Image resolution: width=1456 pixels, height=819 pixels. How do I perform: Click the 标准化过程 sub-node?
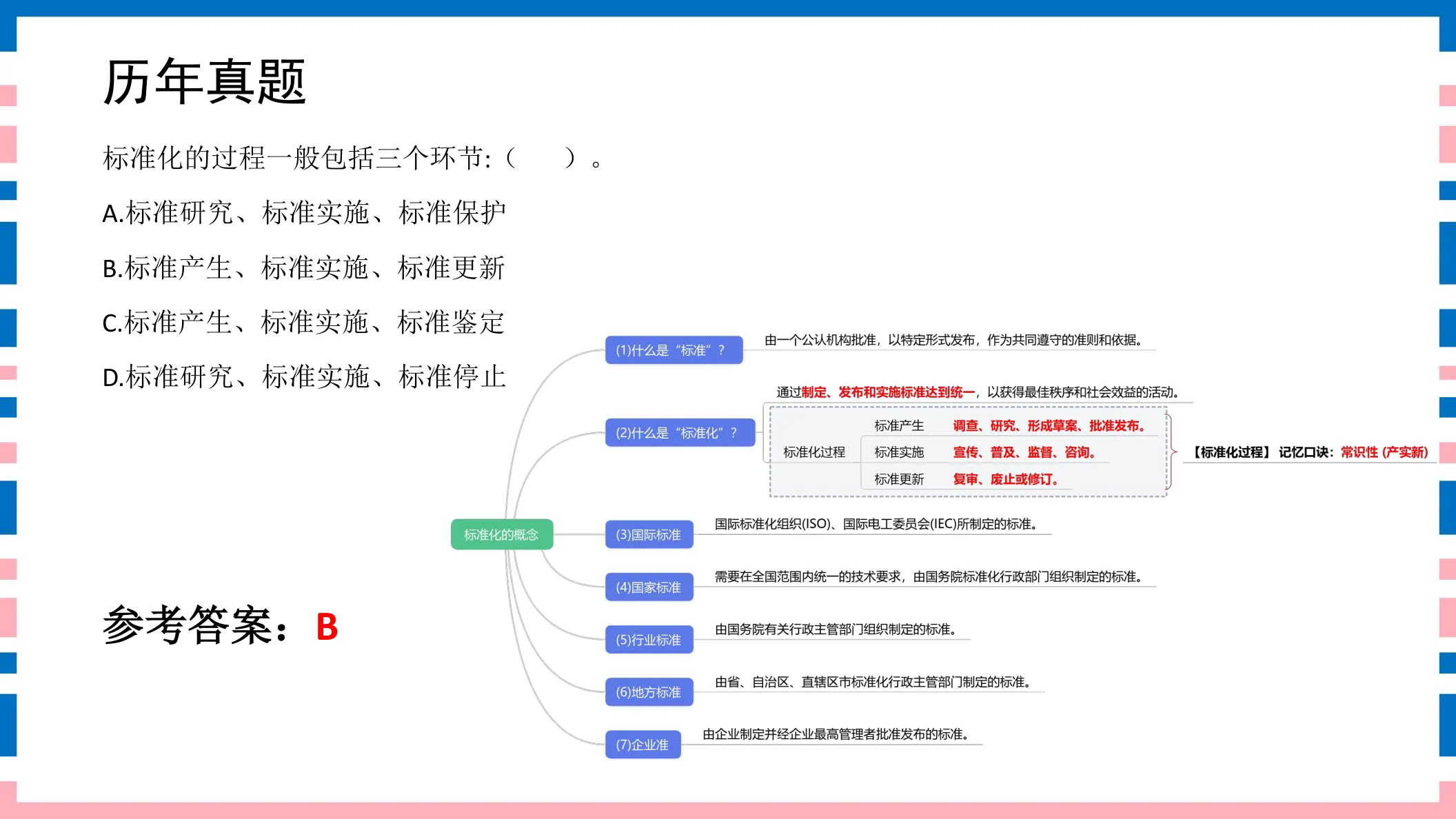[814, 452]
